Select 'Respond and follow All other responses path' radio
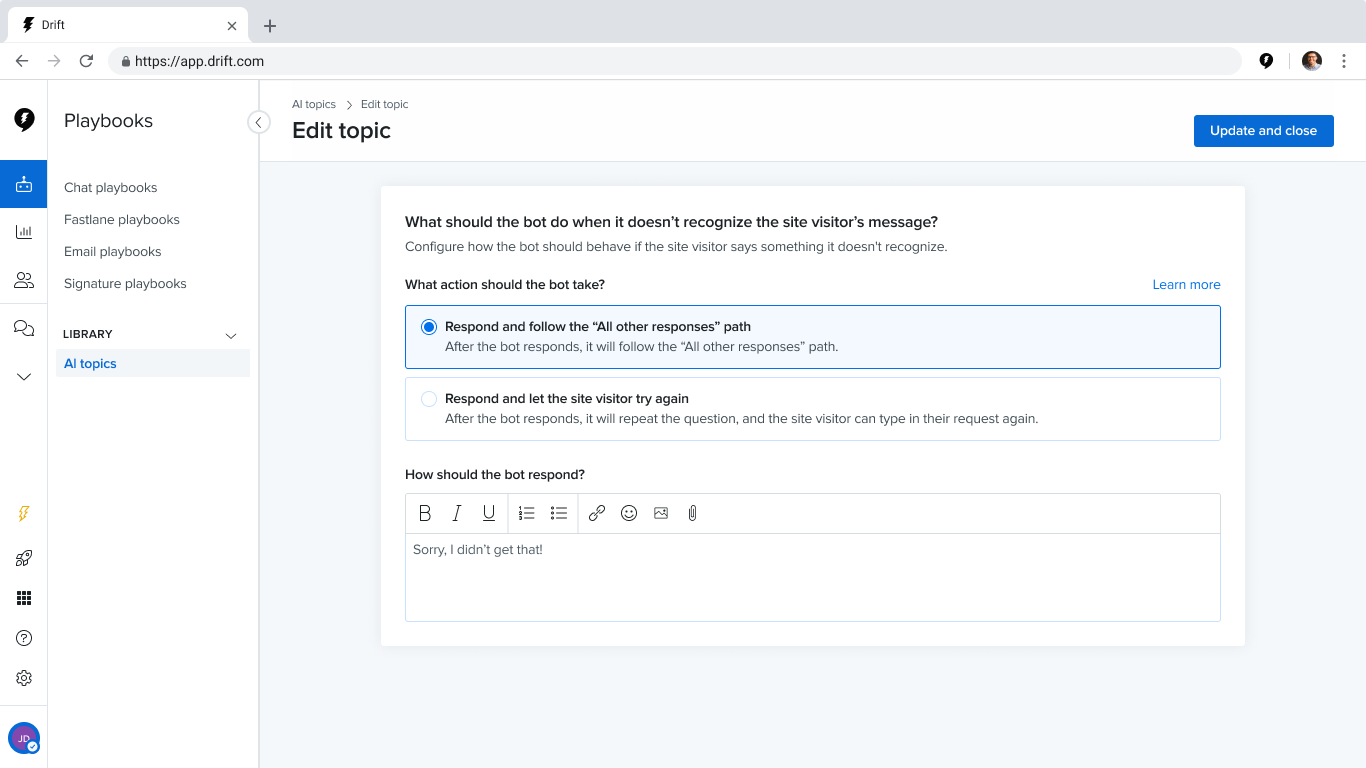This screenshot has width=1366, height=768. pyautogui.click(x=429, y=327)
